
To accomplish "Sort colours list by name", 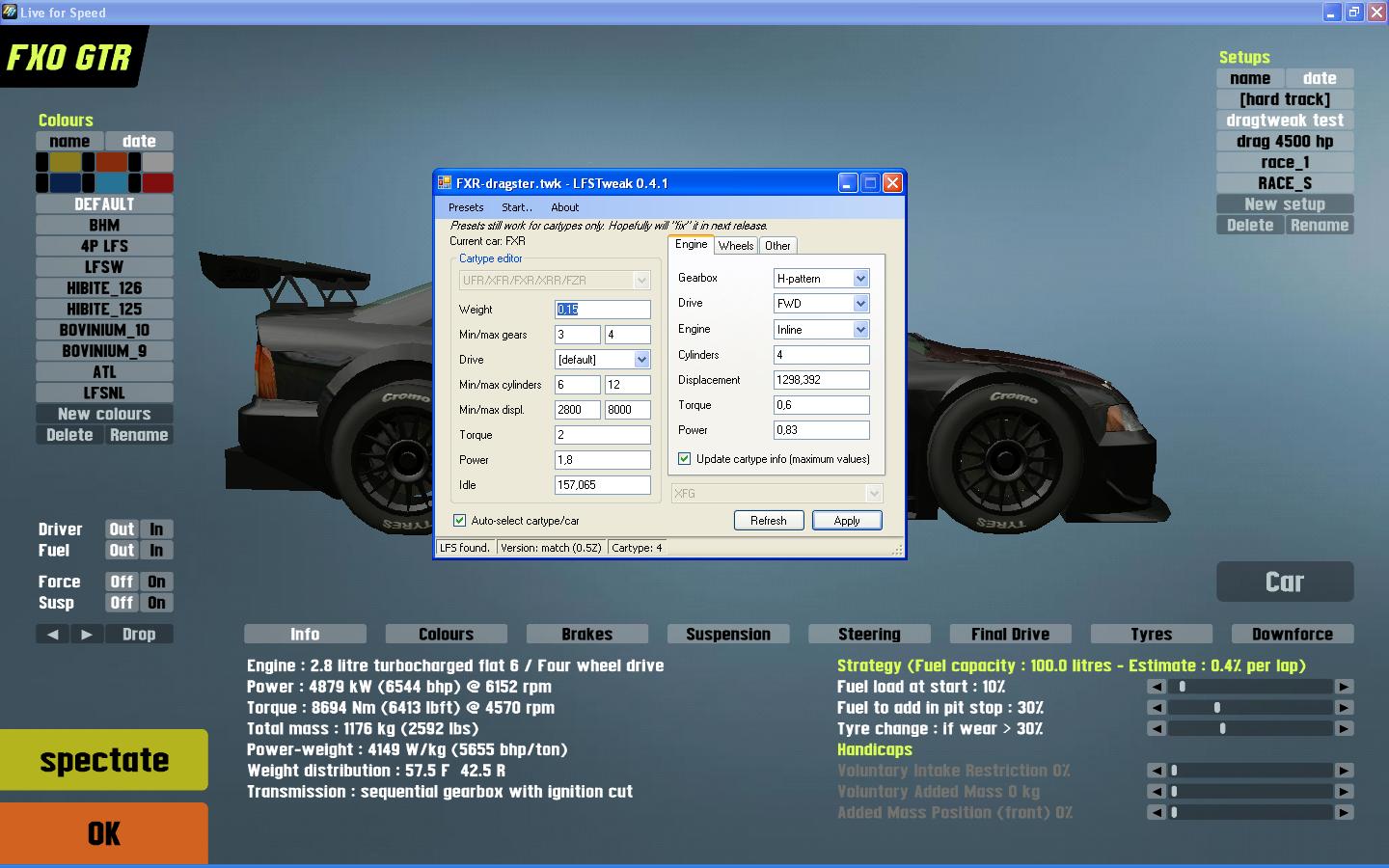I will coord(69,141).
